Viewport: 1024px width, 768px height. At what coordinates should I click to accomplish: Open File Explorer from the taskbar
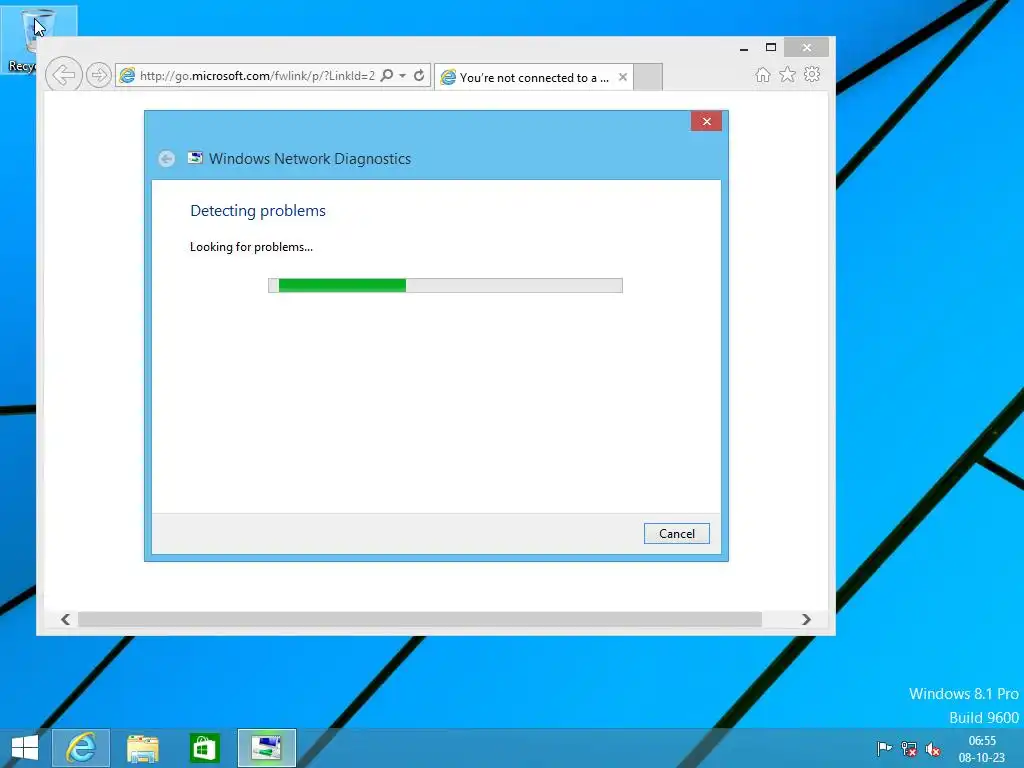[x=142, y=748]
